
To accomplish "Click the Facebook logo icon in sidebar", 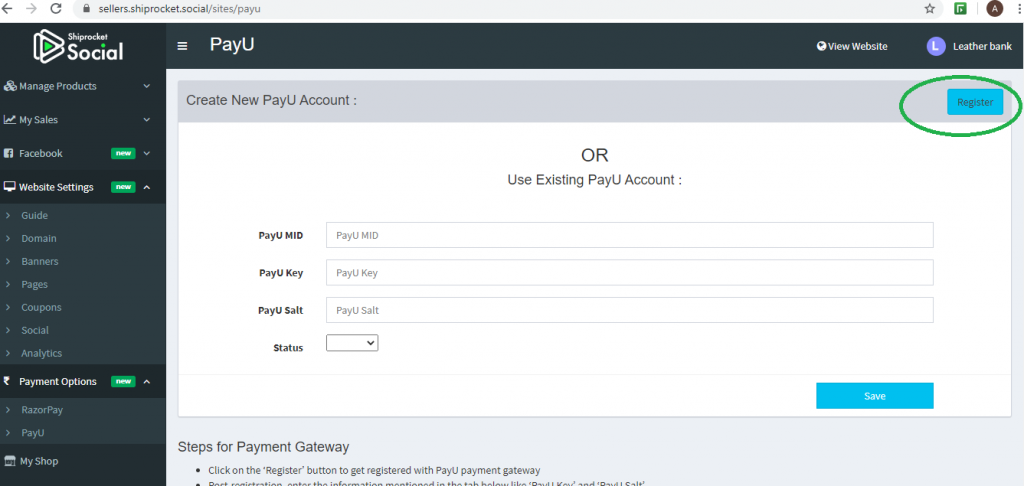I will tap(8, 154).
